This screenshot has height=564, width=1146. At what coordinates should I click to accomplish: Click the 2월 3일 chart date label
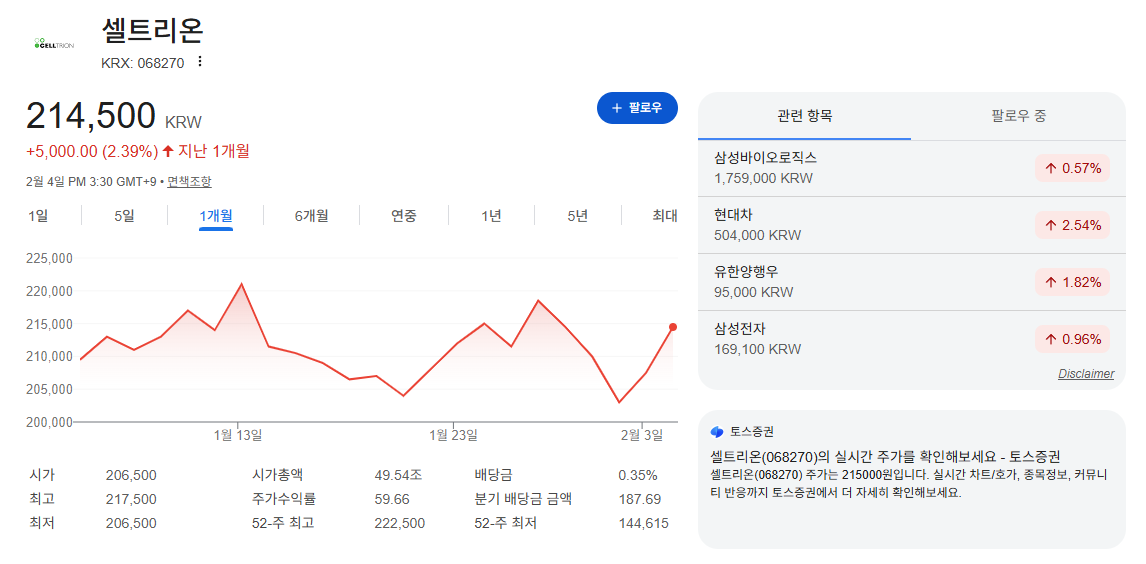642,435
